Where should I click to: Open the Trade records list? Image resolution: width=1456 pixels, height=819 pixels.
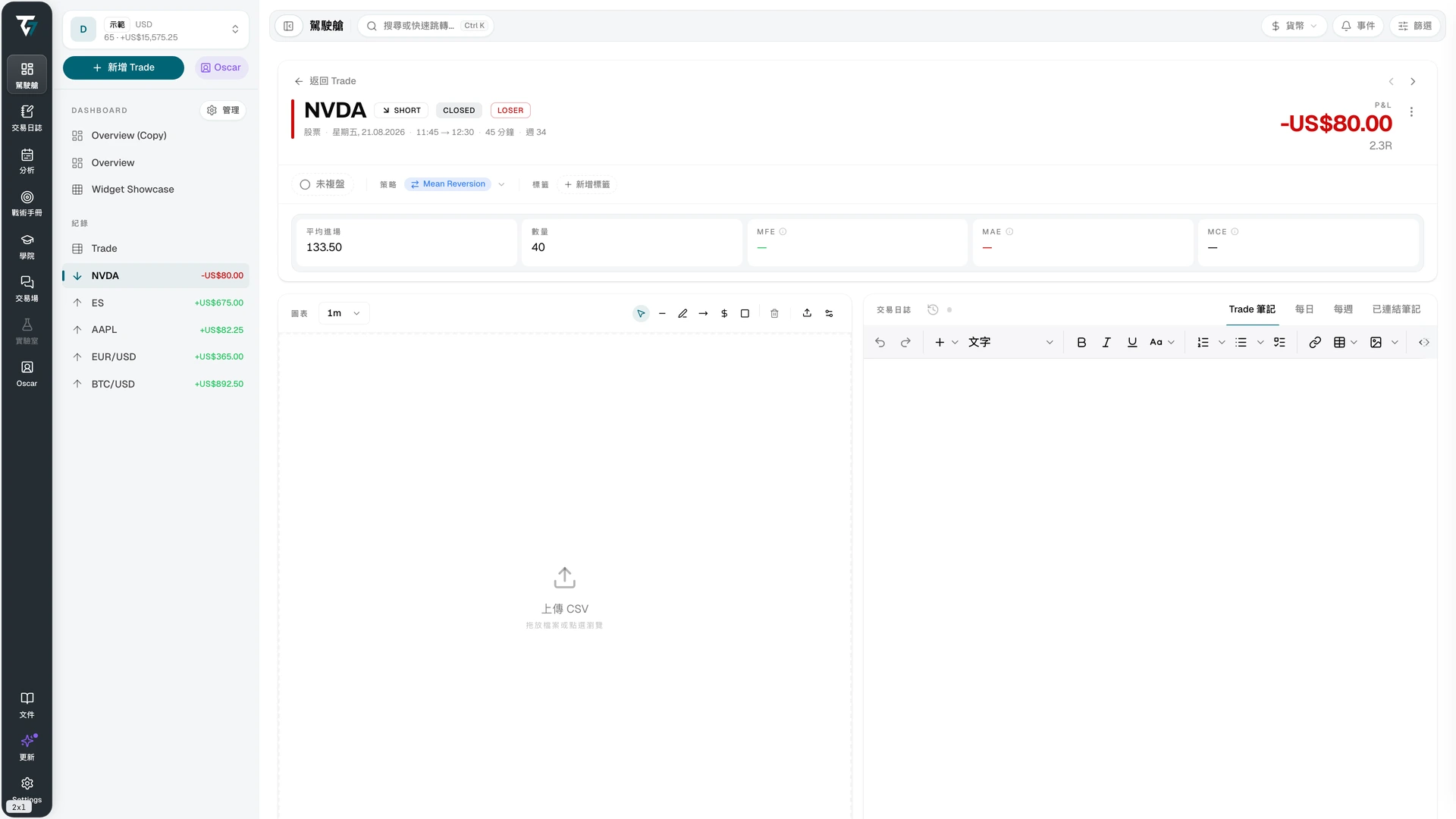(155, 249)
